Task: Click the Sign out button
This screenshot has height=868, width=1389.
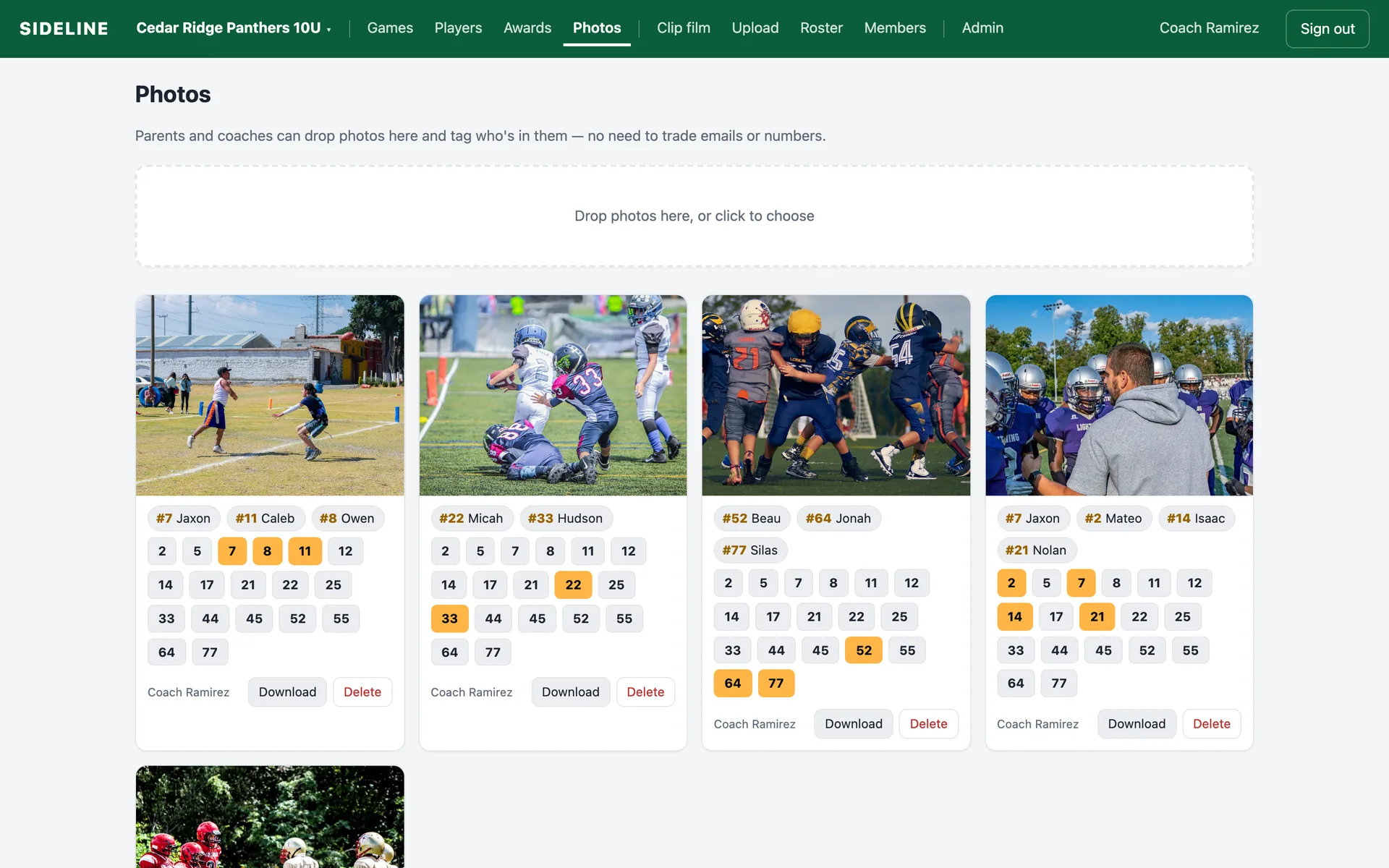Action: click(x=1328, y=29)
